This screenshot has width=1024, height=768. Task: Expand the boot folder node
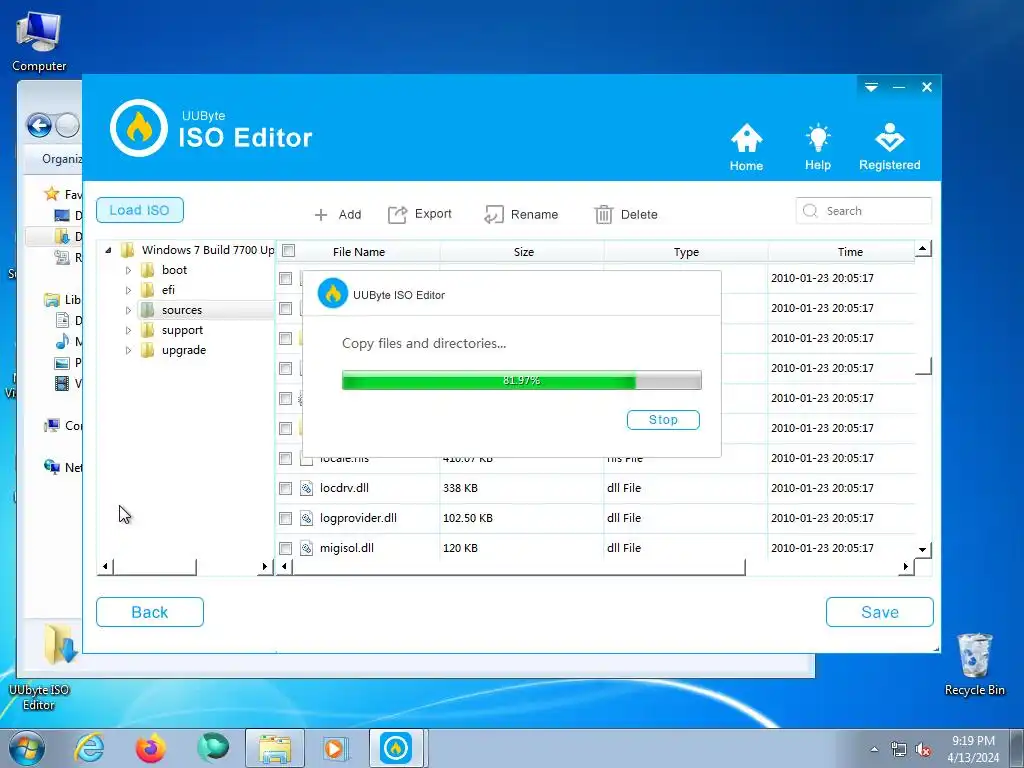tap(129, 270)
